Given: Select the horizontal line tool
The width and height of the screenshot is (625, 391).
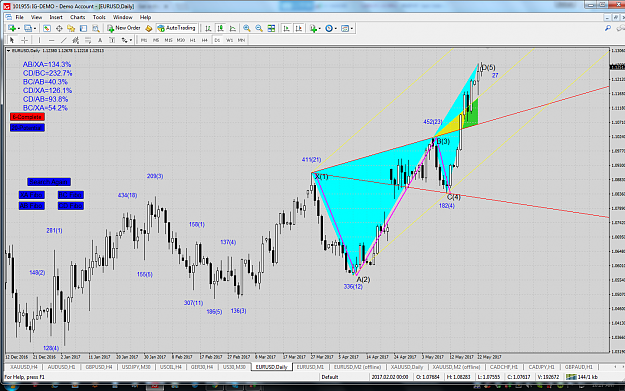Looking at the screenshot, I should (51, 40).
